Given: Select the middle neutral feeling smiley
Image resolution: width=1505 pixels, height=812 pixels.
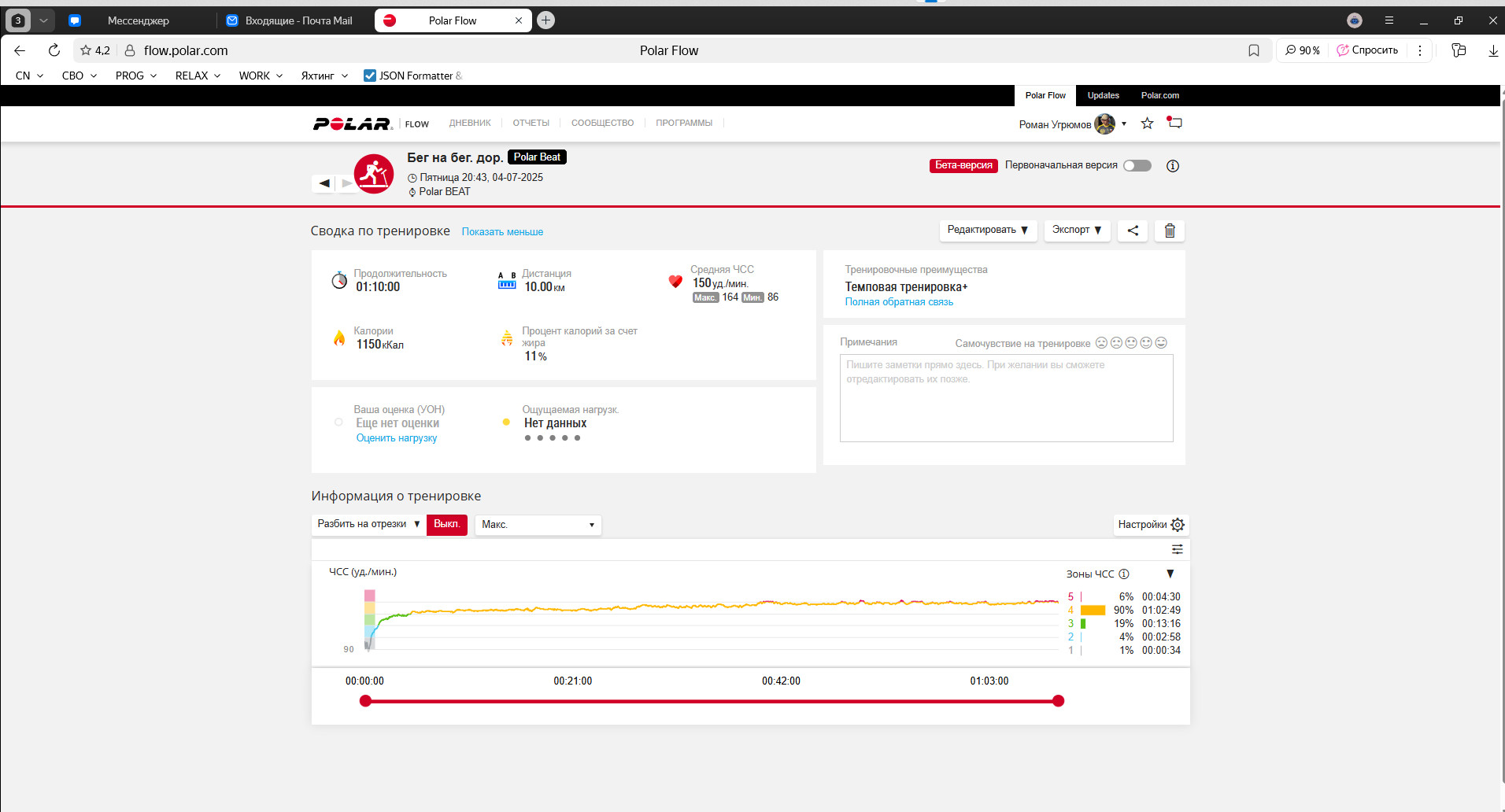Looking at the screenshot, I should 1131,343.
